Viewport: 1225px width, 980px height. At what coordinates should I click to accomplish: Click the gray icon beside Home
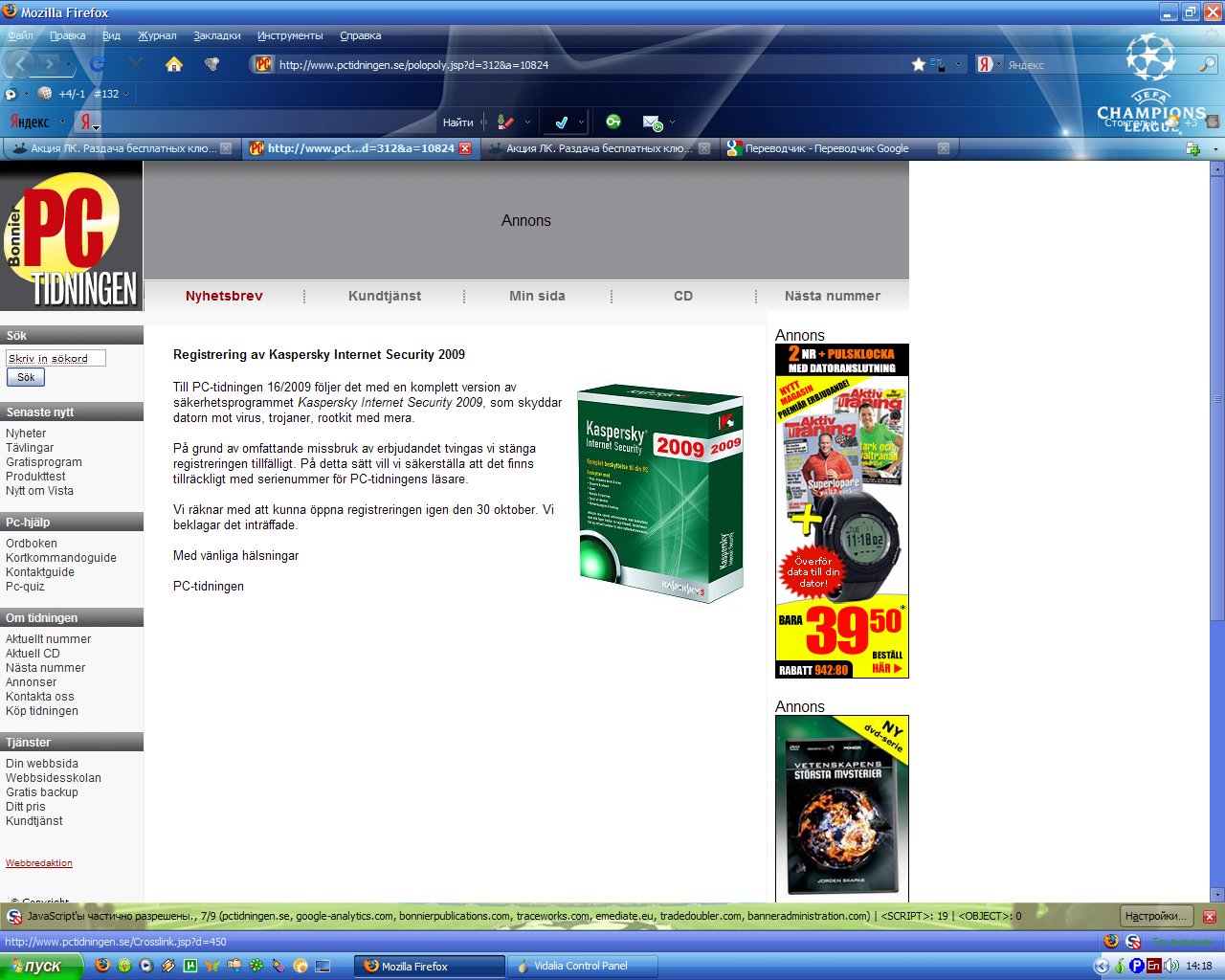click(x=212, y=64)
